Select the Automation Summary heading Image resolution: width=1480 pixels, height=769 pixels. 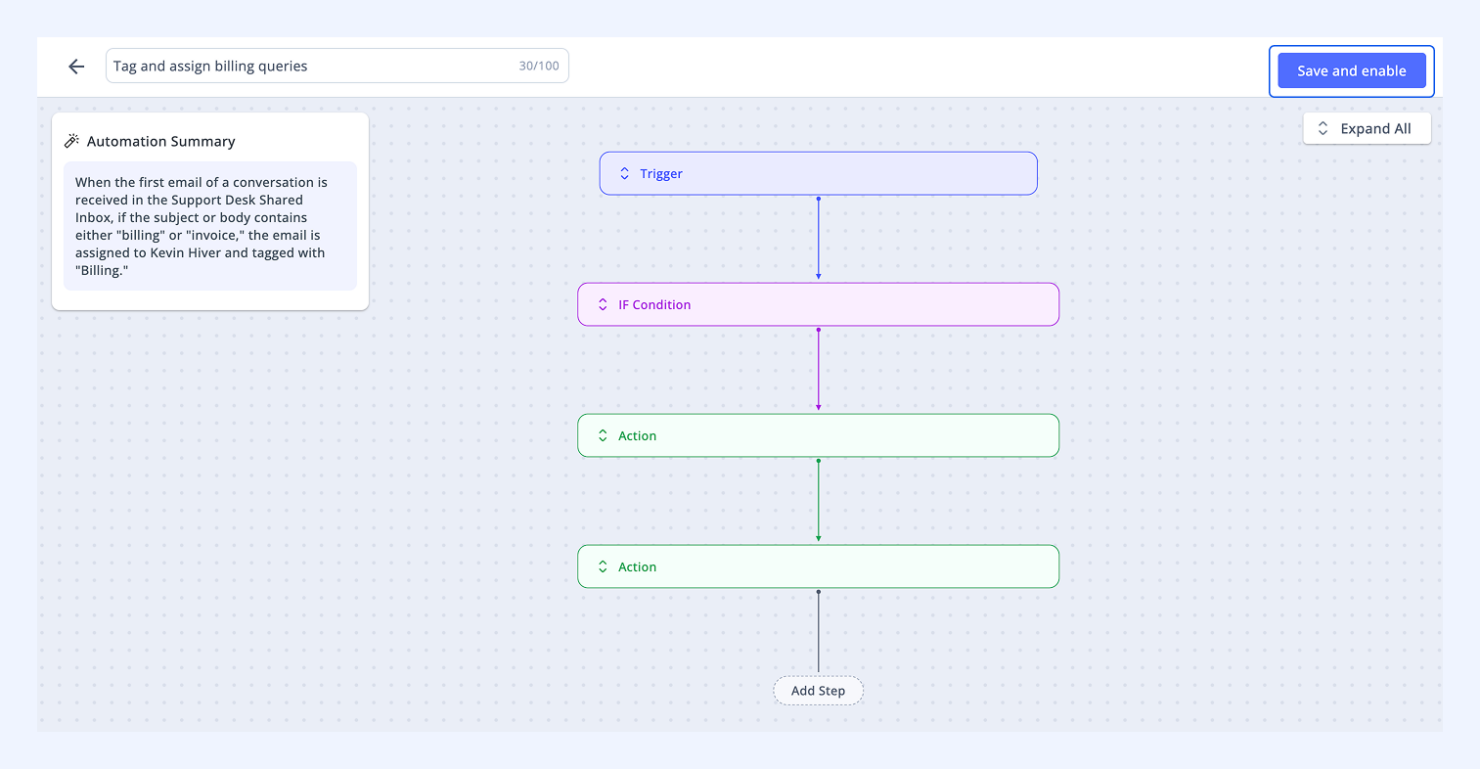(161, 141)
